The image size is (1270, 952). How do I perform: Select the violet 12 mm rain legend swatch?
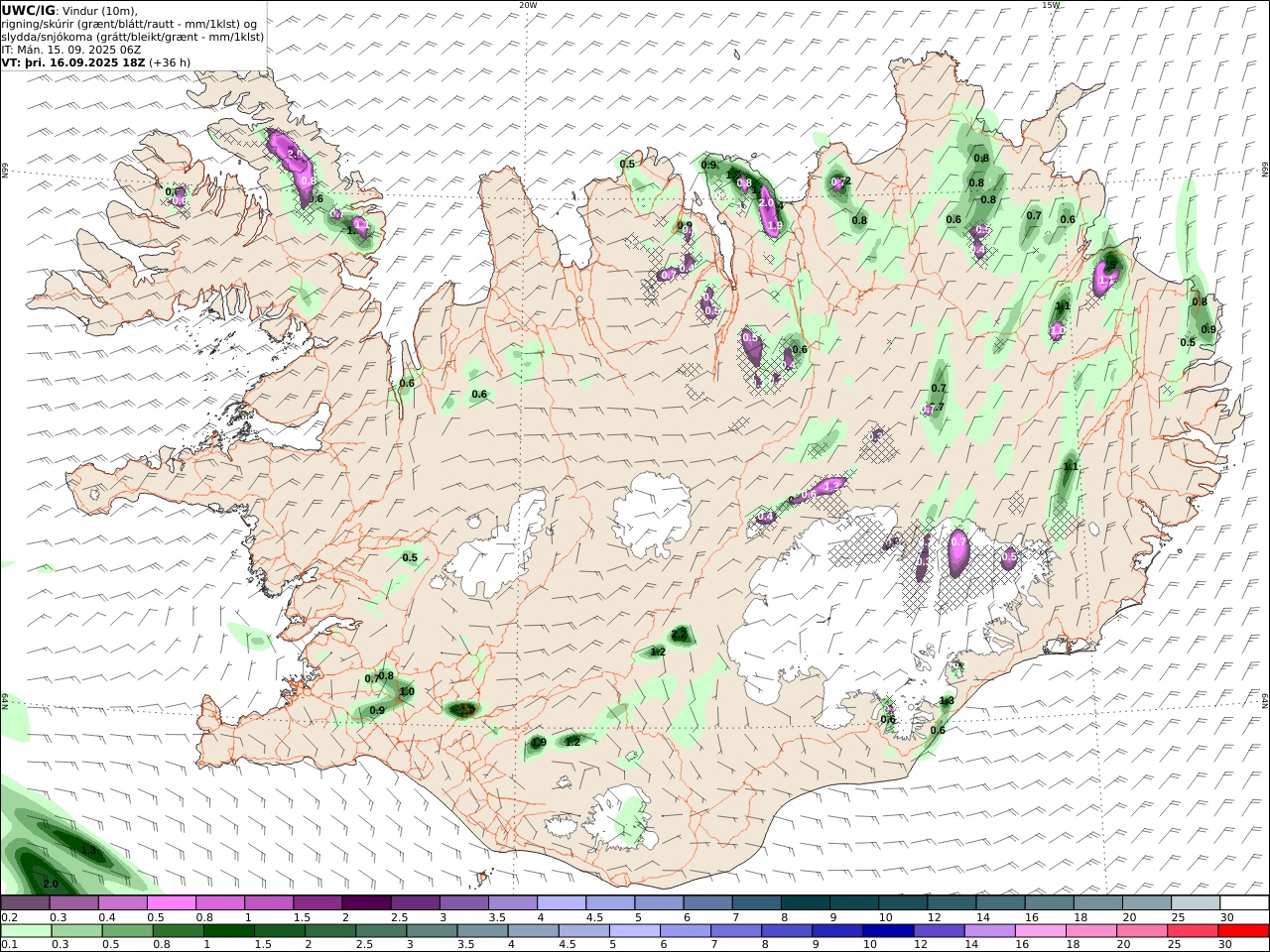click(x=939, y=931)
